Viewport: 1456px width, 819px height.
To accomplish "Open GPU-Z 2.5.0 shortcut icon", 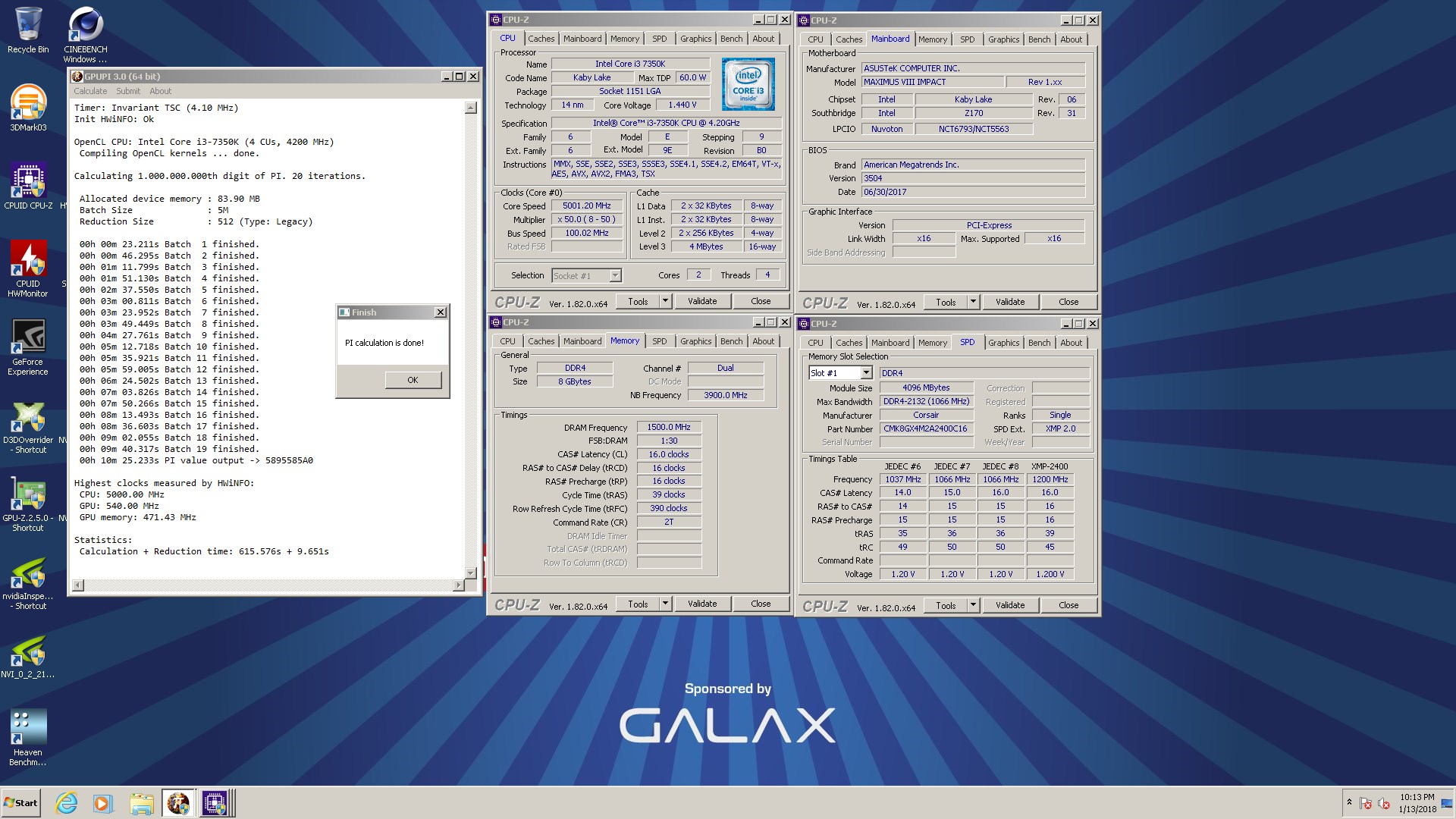I will coord(28,503).
